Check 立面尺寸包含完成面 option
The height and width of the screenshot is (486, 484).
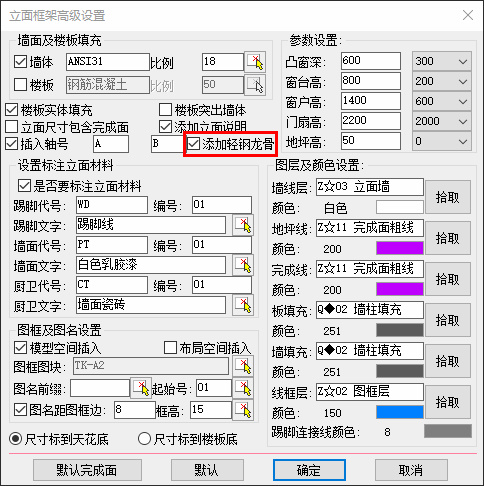point(12,127)
